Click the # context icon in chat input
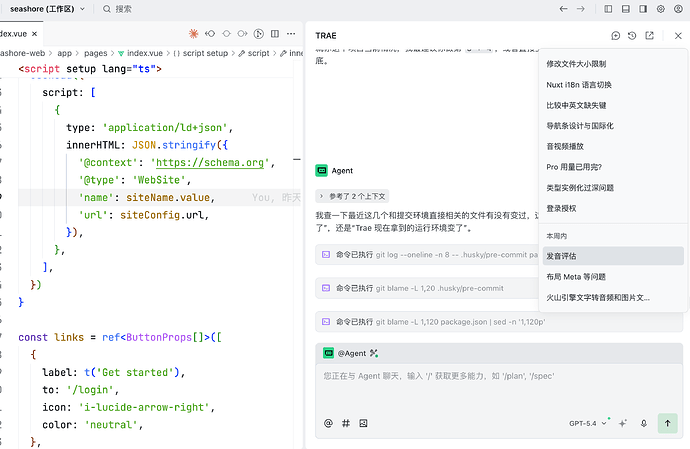 tap(346, 423)
